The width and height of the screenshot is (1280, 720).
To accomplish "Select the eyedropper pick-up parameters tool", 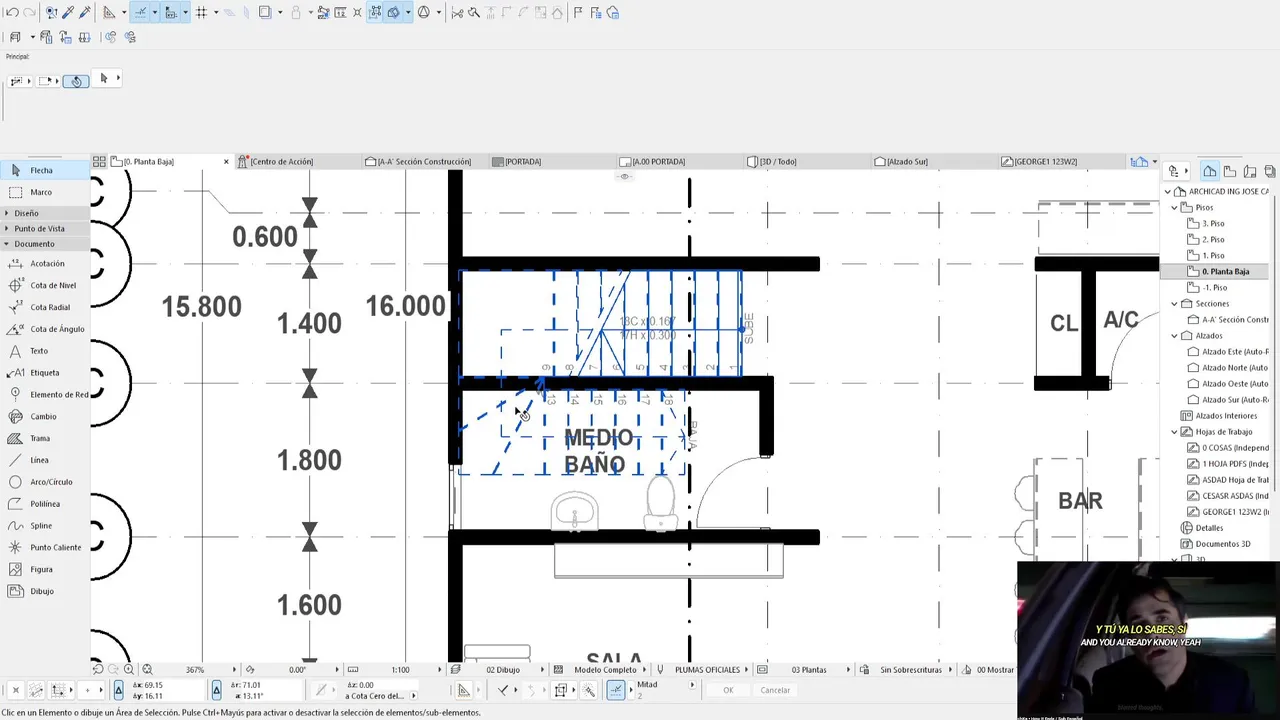I will 68,13.
